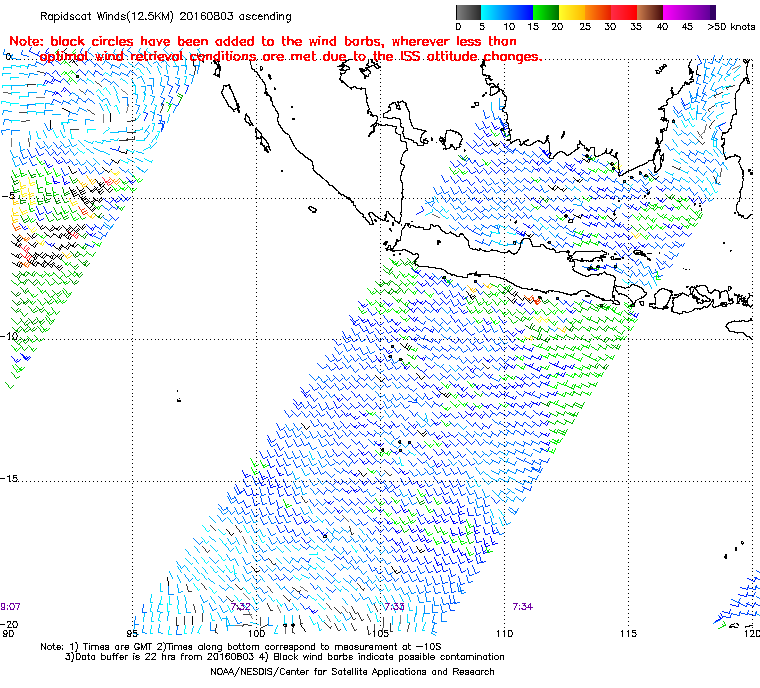Click the red note line beginning 'Note: black circles'

263,41
